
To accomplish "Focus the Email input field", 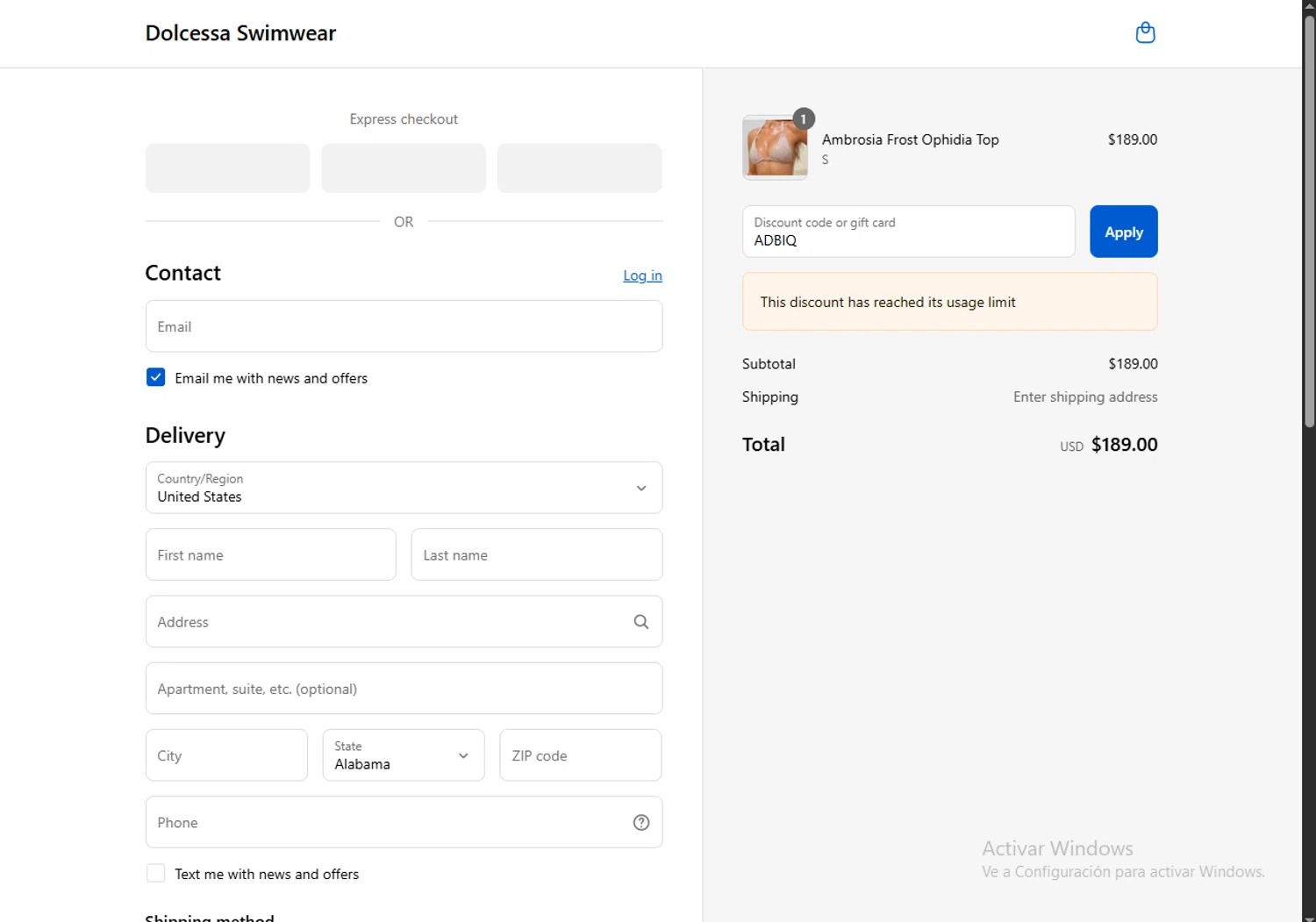I will click(x=404, y=326).
